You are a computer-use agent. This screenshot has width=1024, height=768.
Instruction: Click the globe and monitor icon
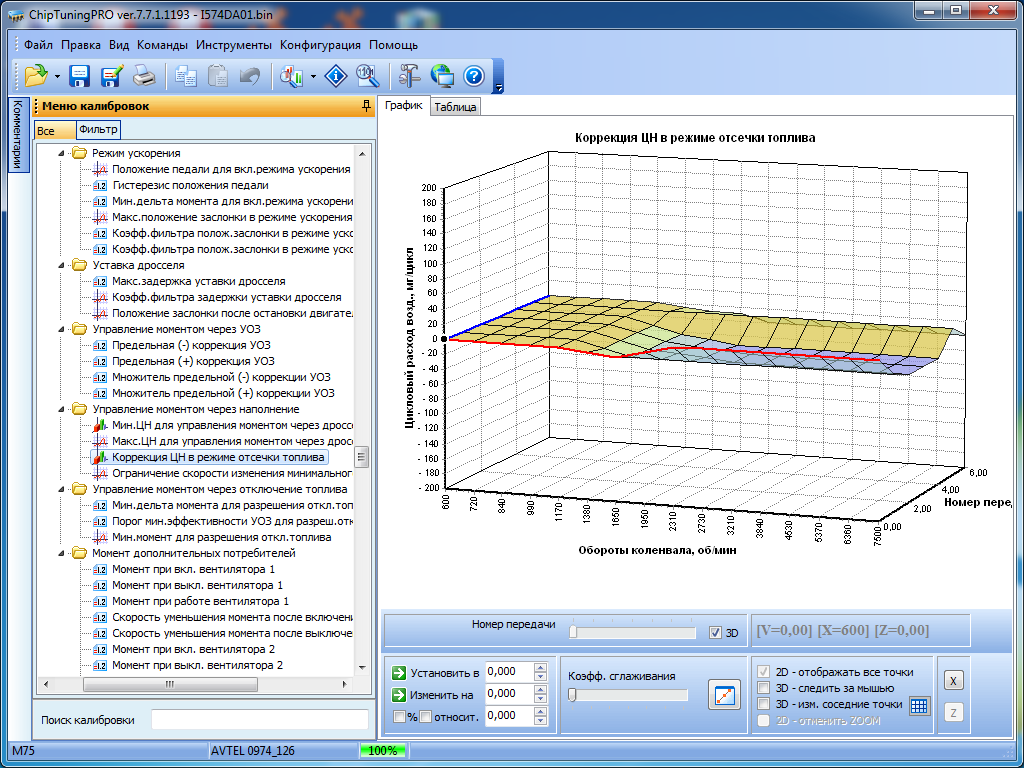coord(441,76)
